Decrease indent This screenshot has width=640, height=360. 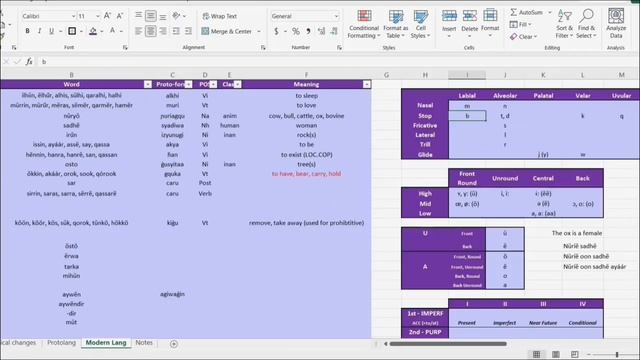pos(176,31)
